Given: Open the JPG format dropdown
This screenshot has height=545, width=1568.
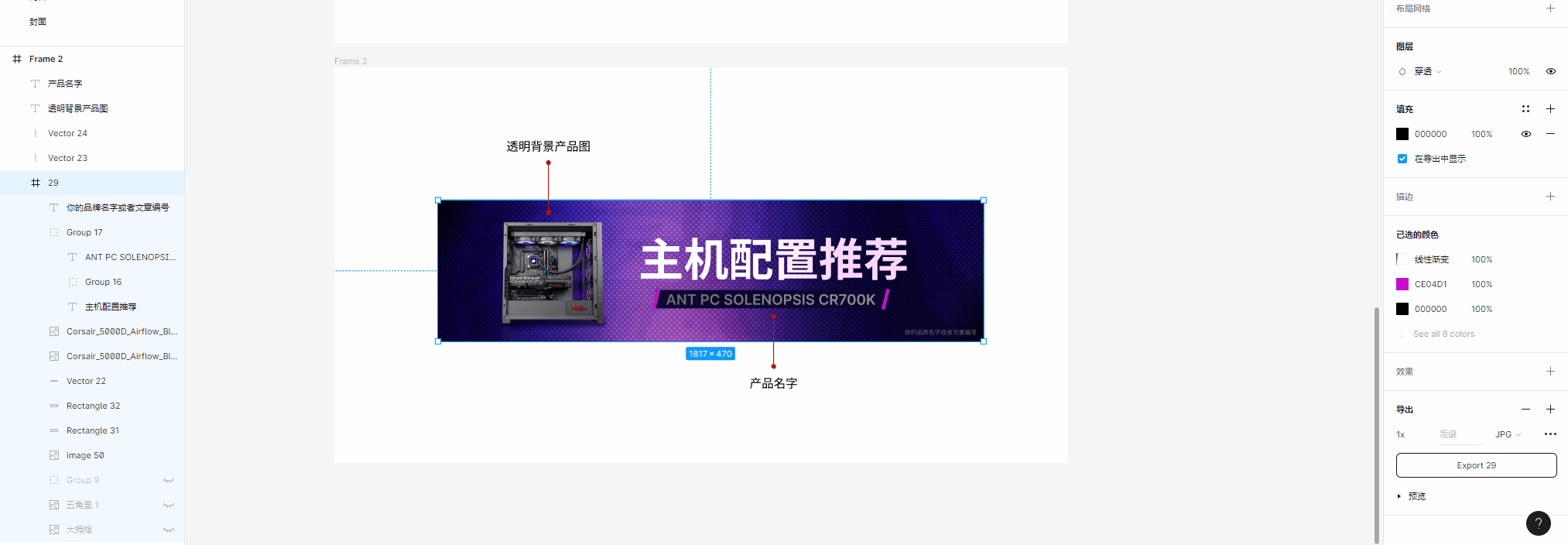Looking at the screenshot, I should [x=1508, y=434].
